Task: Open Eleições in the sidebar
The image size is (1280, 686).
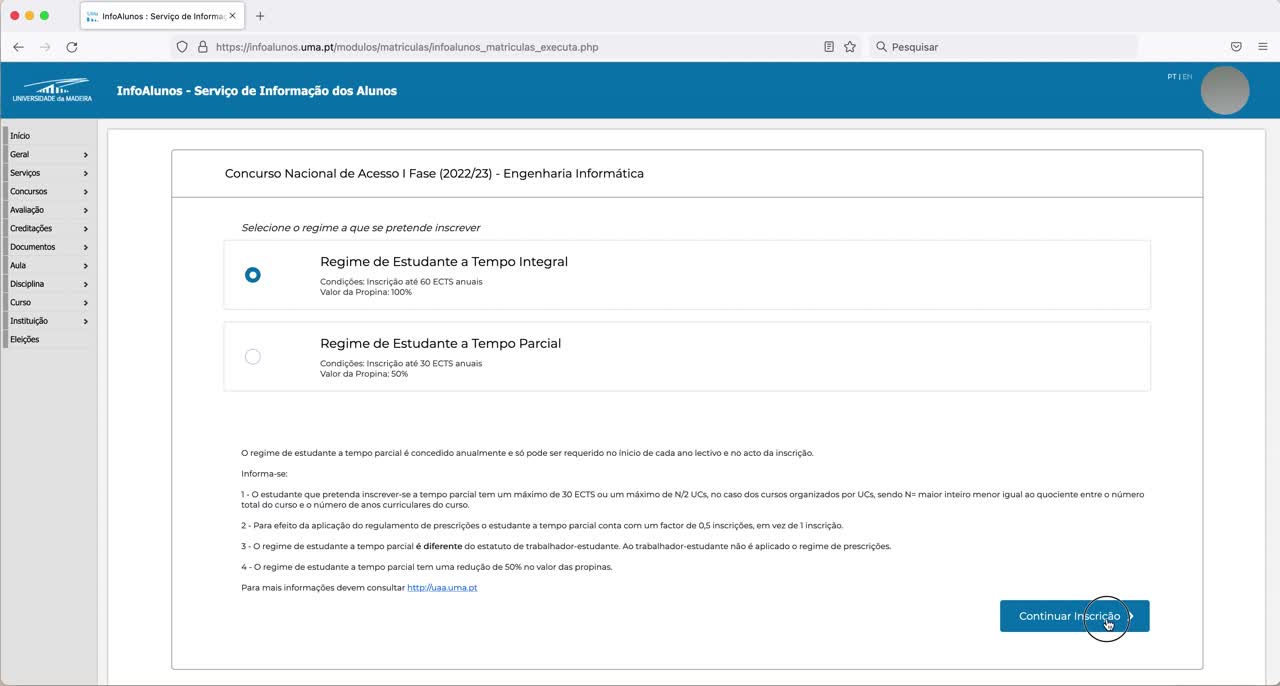Action: pos(25,340)
